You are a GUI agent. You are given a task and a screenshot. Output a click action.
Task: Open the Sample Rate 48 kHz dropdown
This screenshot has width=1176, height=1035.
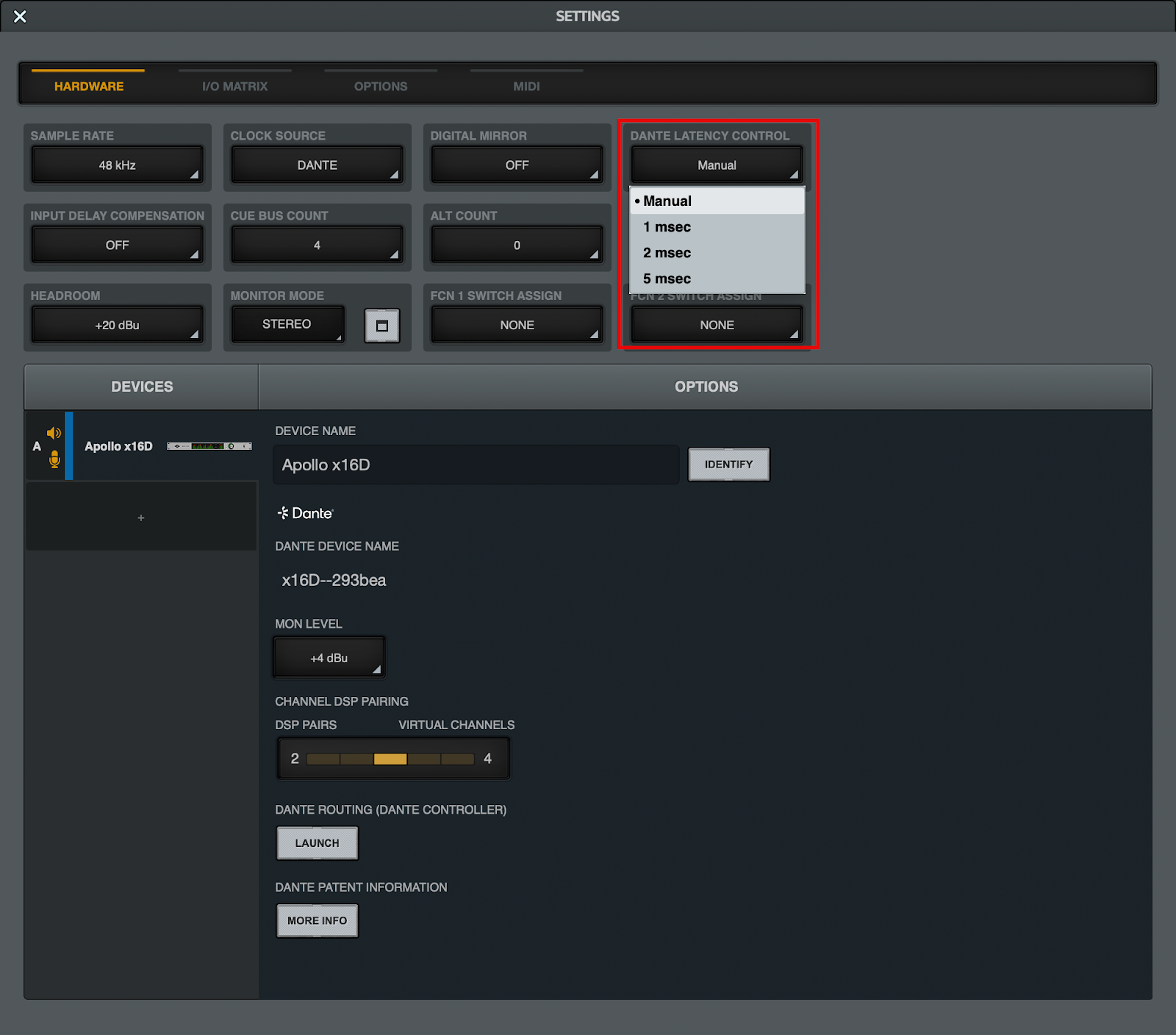coord(118,165)
